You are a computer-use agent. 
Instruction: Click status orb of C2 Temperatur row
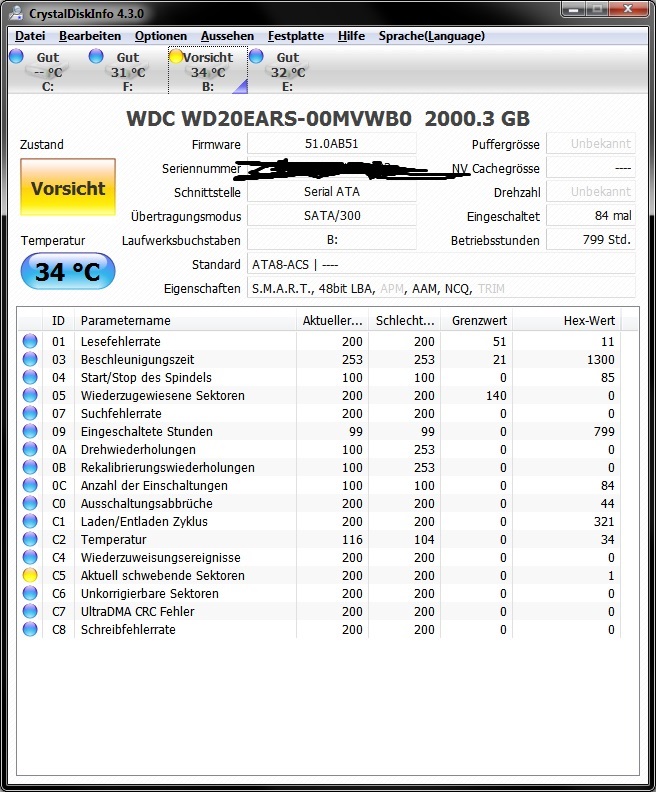tap(30, 539)
